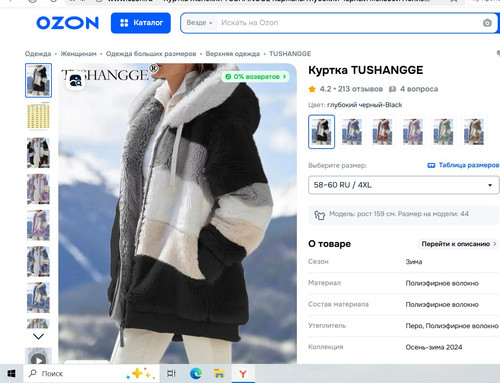The image size is (500, 383).
Task: Play the product video thumbnail
Action: [x=38, y=356]
